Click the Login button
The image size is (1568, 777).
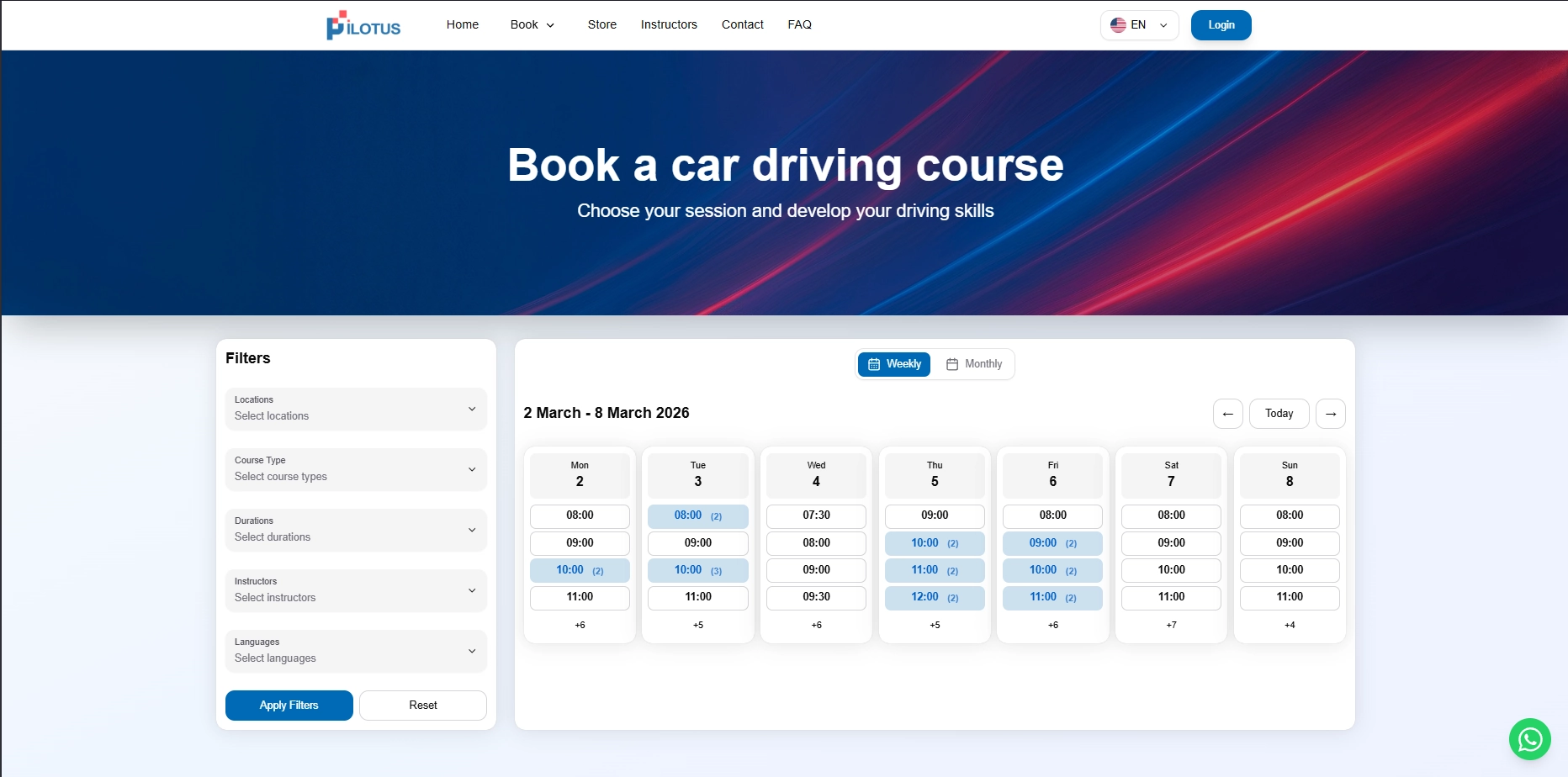pos(1221,25)
